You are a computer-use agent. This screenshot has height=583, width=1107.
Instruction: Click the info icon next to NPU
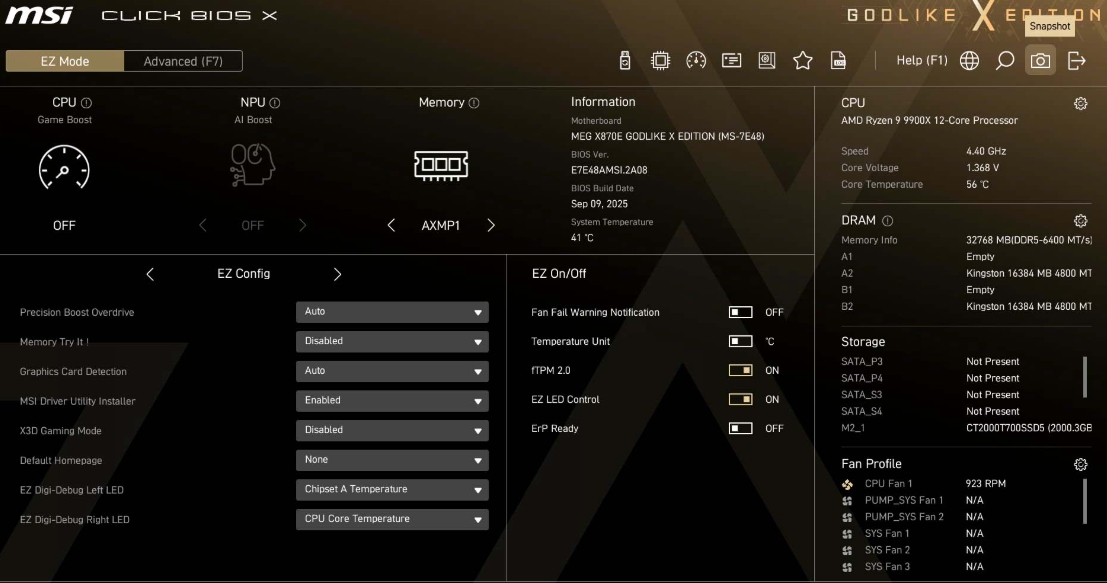(275, 103)
